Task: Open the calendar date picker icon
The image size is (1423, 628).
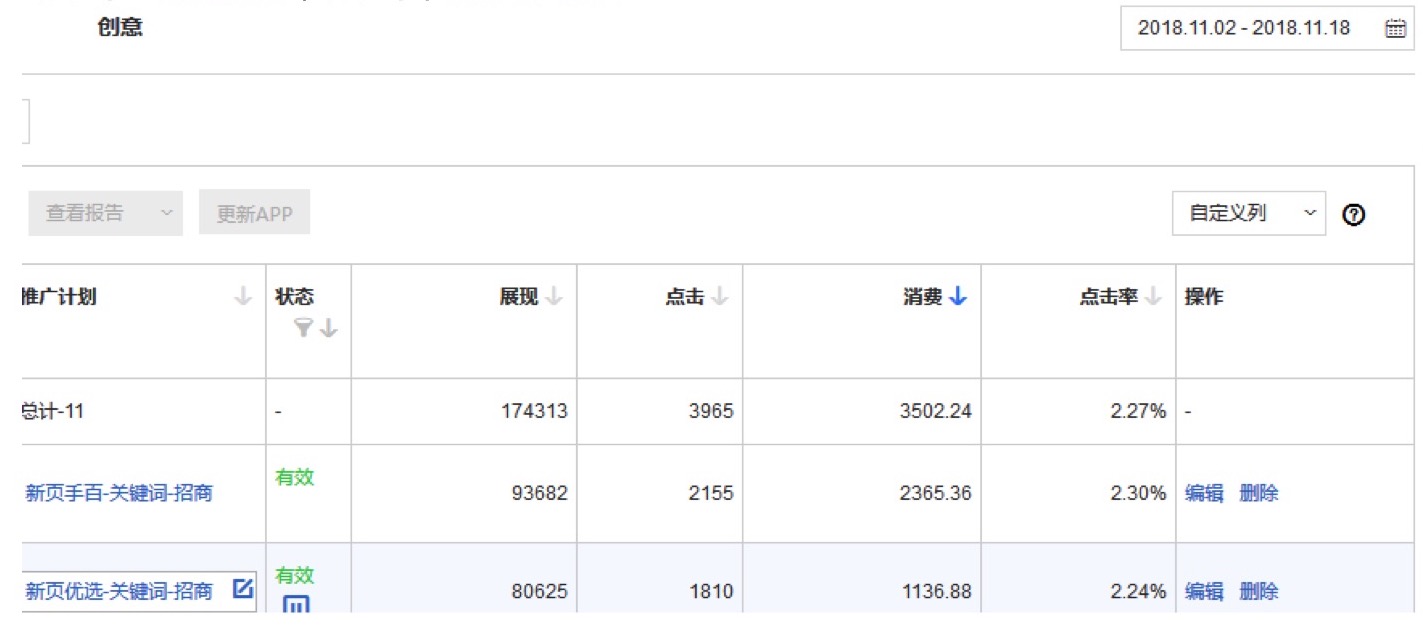Action: coord(1395,28)
